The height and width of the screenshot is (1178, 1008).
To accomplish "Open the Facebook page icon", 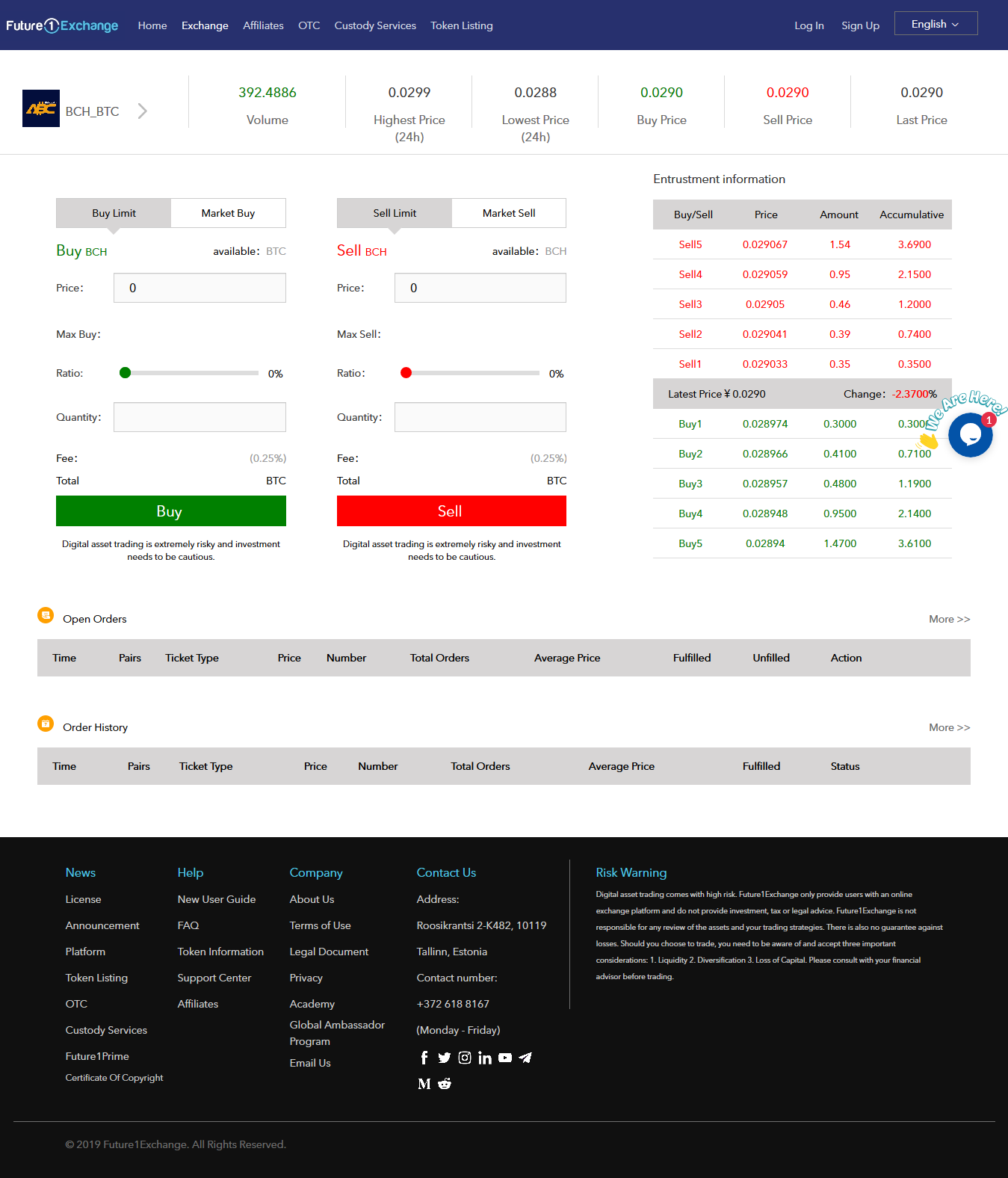I will click(424, 1058).
